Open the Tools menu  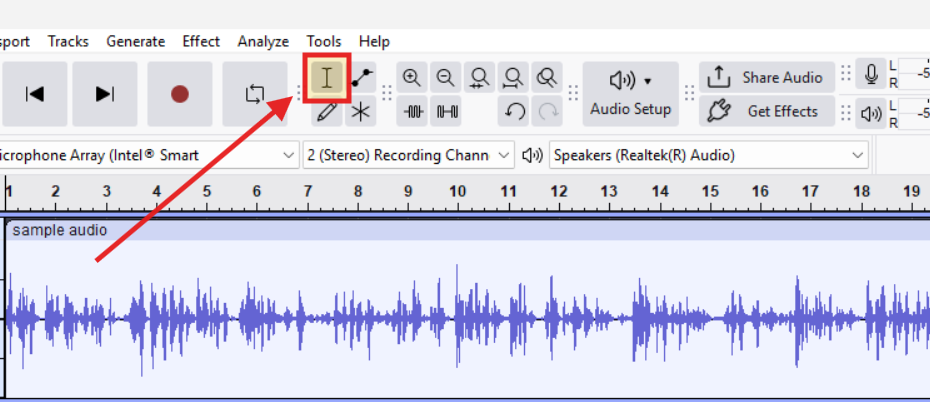tap(324, 41)
